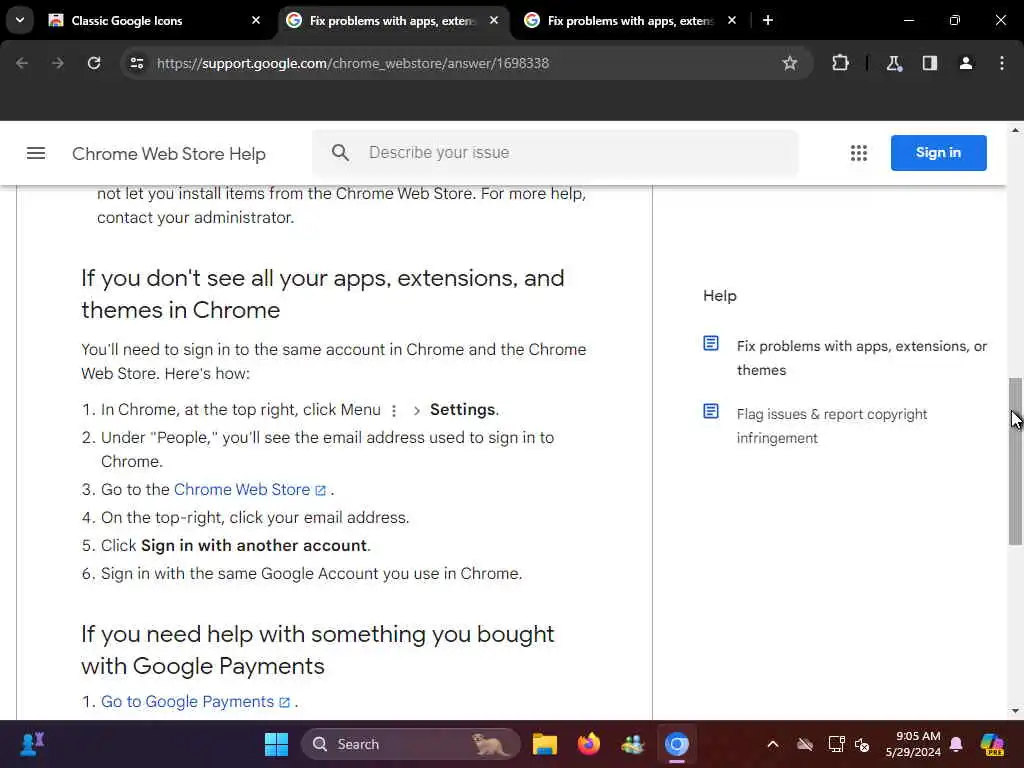
Task: Click the Chromium icon on taskbar
Action: (677, 744)
